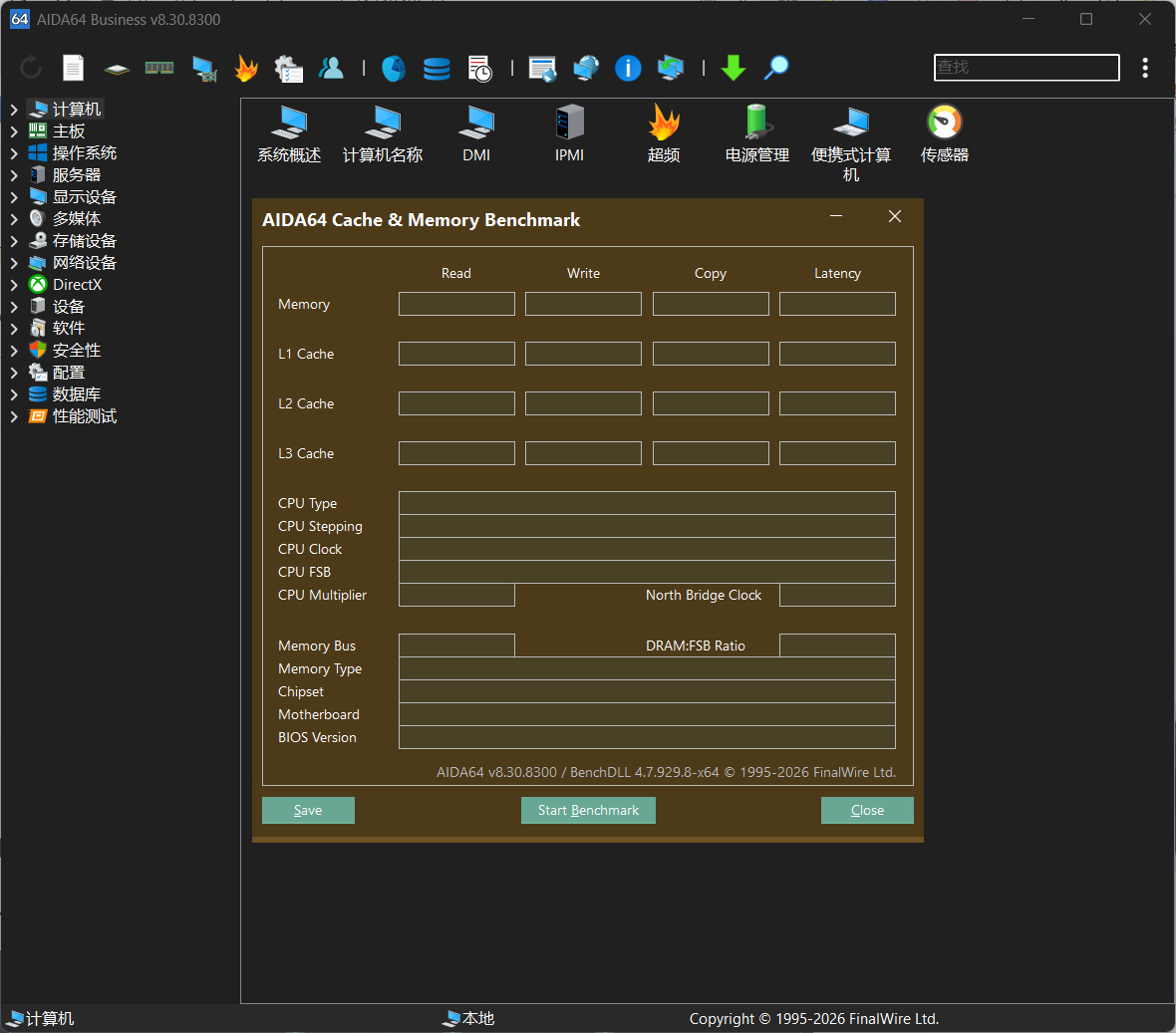Open the blue database stack toolbar icon
1176x1033 pixels.
[x=437, y=68]
